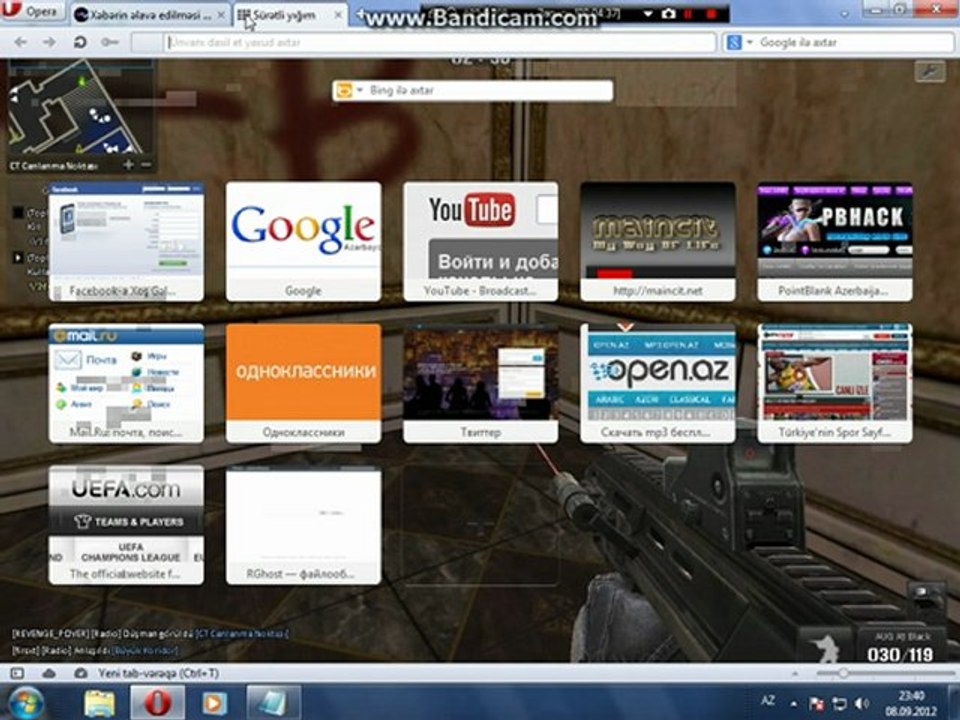
Task: Open the Google speed dial thumbnail
Action: (x=303, y=241)
